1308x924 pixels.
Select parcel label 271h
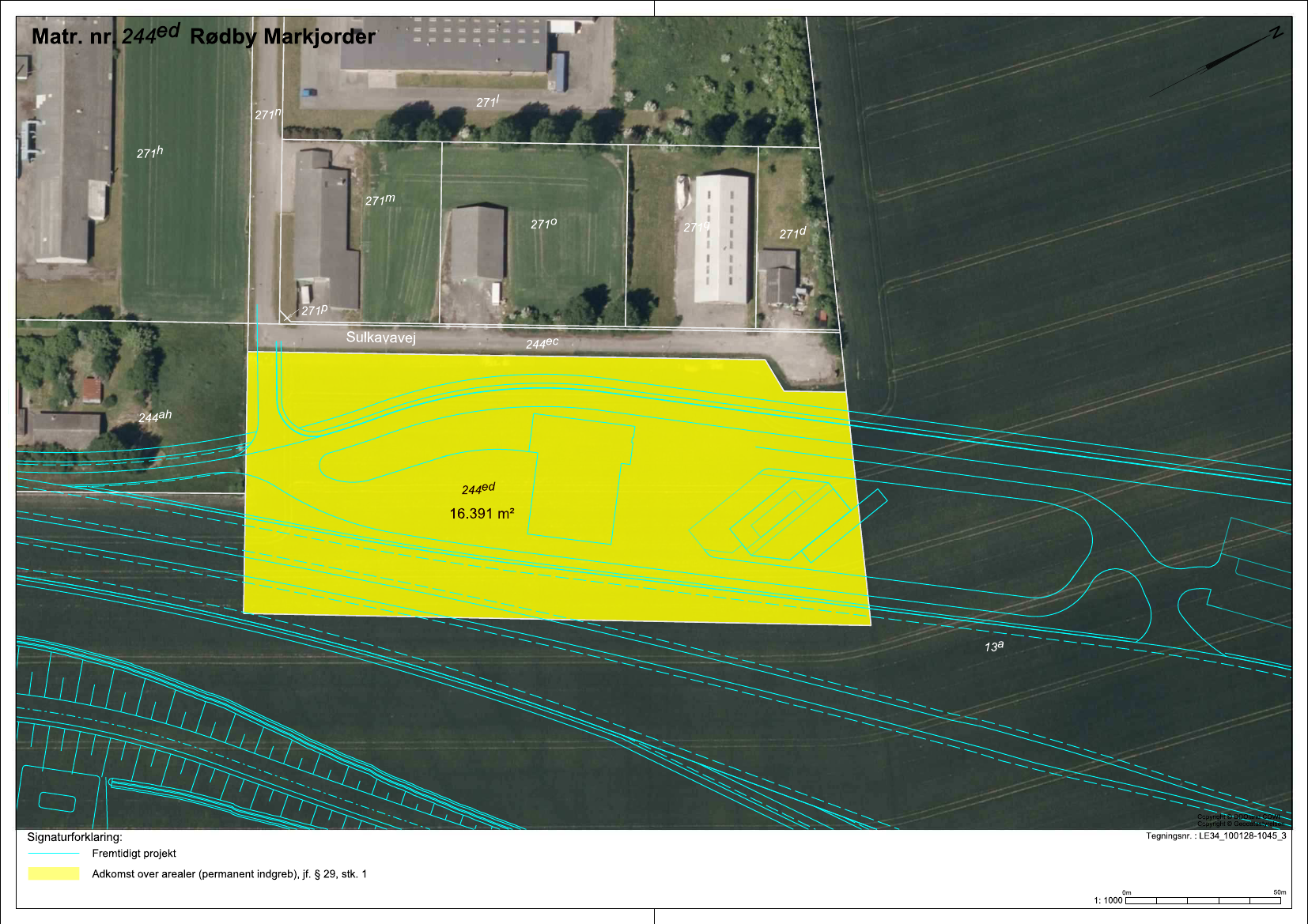(x=149, y=152)
